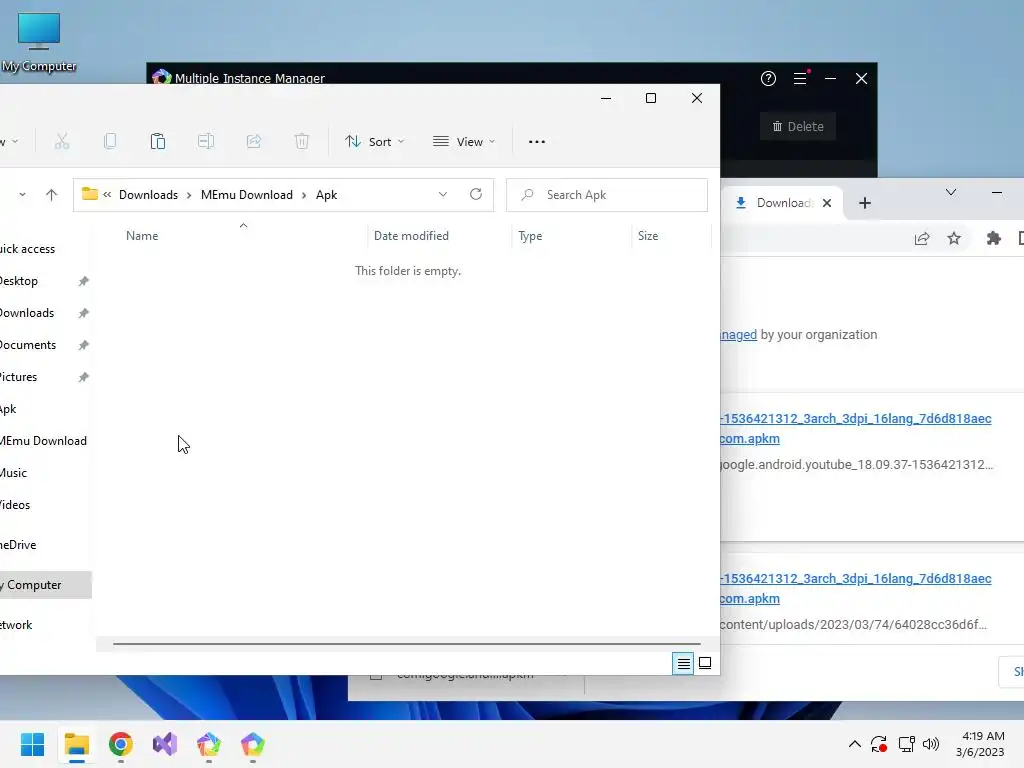This screenshot has height=768, width=1024.
Task: Click Visual Studio taskbar icon
Action: point(165,744)
